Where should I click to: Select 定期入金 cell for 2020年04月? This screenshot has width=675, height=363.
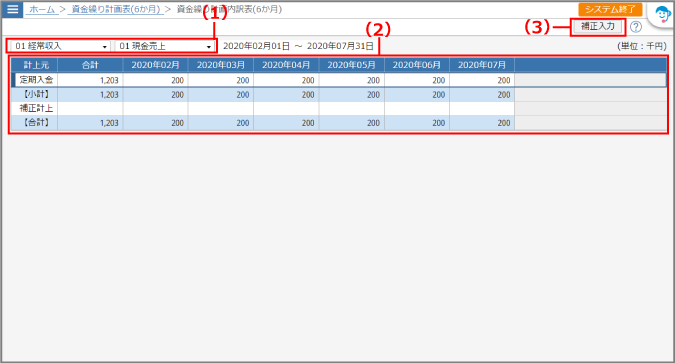pyautogui.click(x=286, y=80)
